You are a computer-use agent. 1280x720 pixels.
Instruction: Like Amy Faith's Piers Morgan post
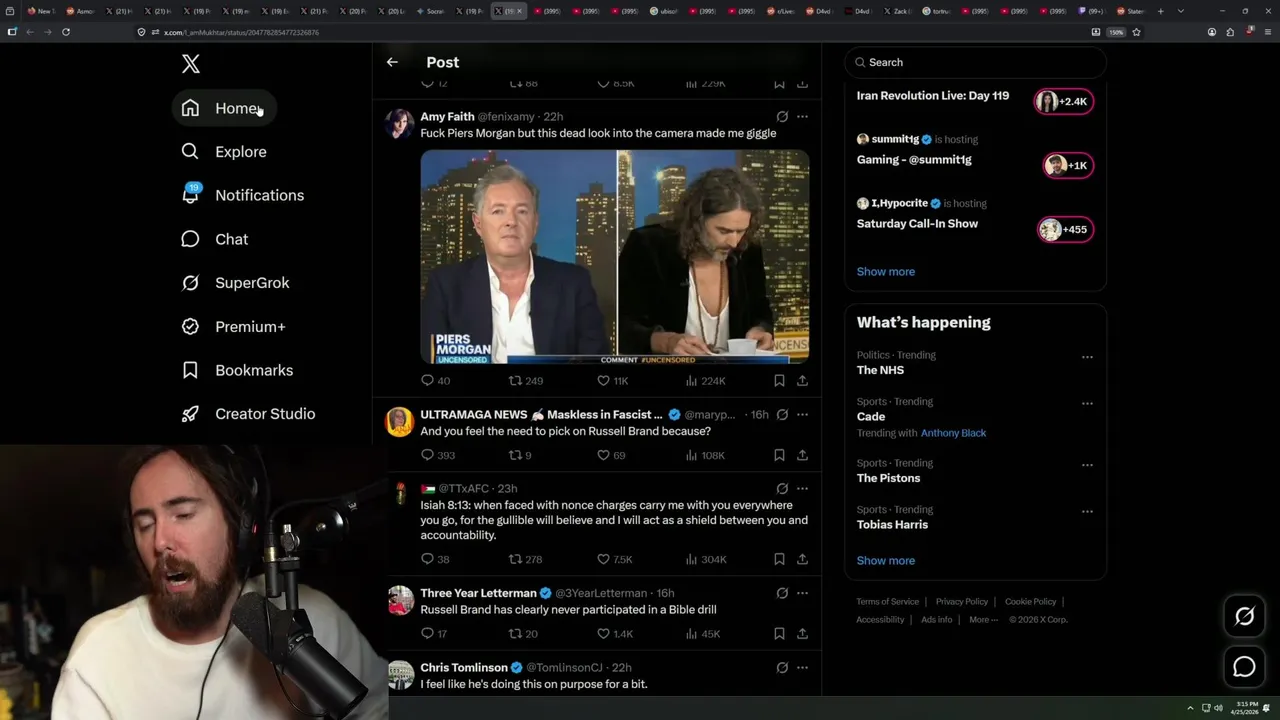[612, 381]
